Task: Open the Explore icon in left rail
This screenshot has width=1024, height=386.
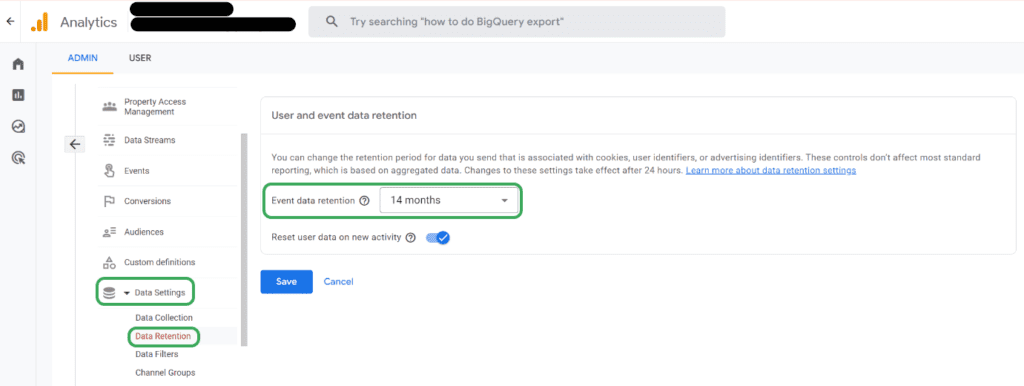Action: [18, 127]
